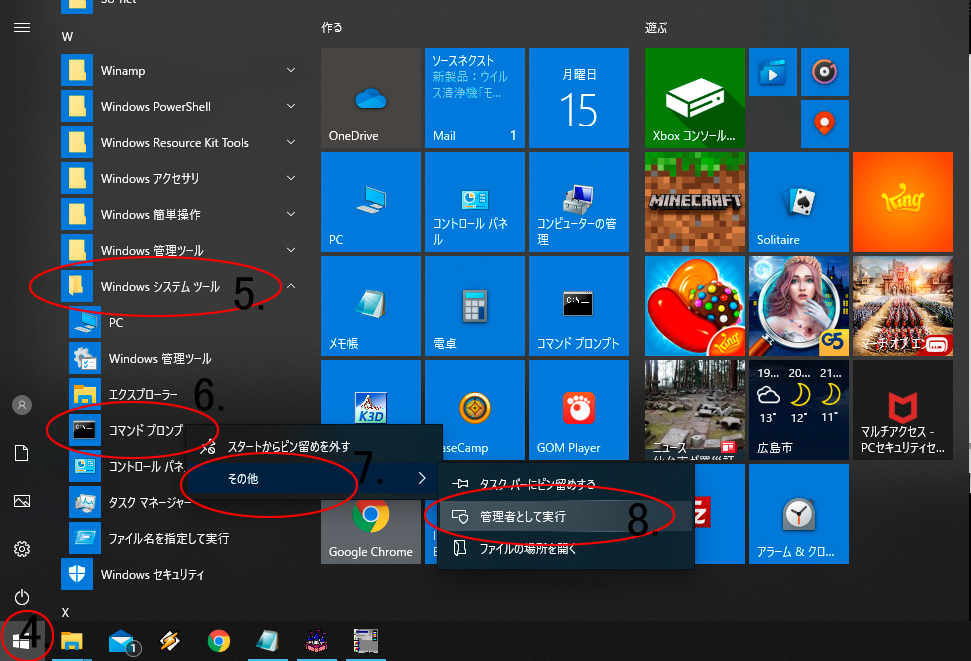Open the 広島市 weather tile
Viewport: 971px width, 661px height.
798,410
